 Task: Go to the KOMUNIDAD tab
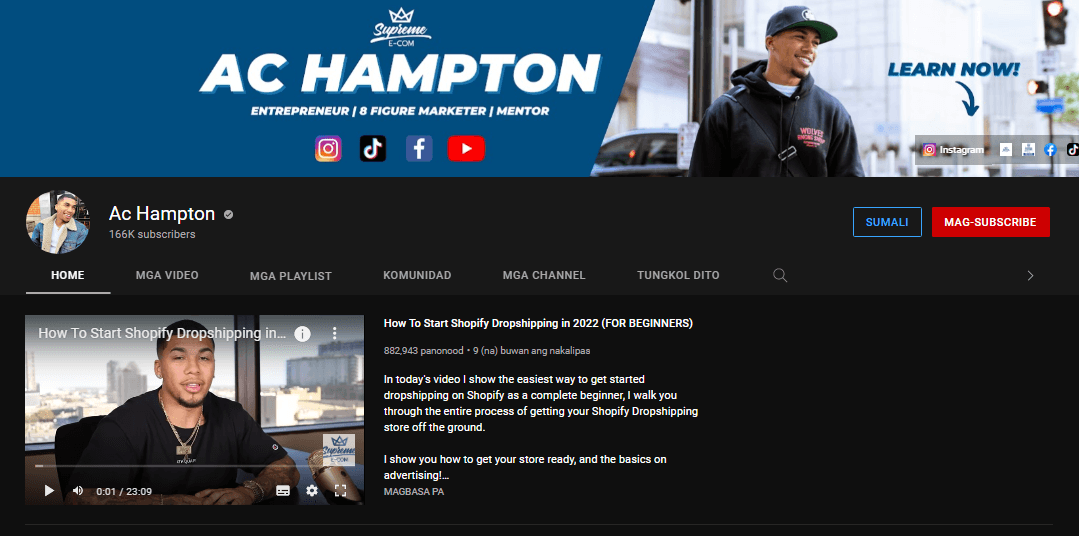(417, 275)
